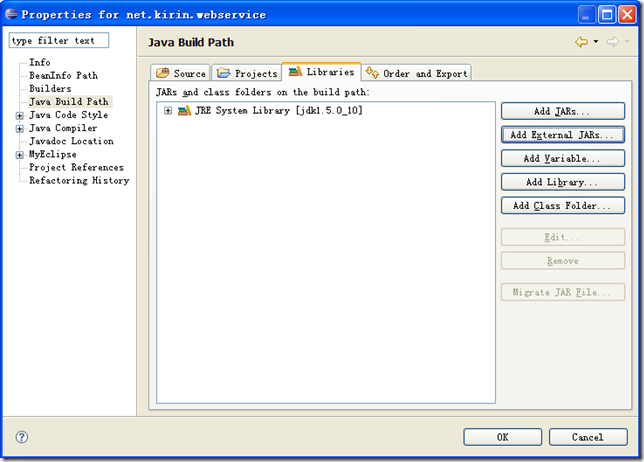Image resolution: width=644 pixels, height=462 pixels.
Task: Click the back navigation arrow icon
Action: pos(582,42)
